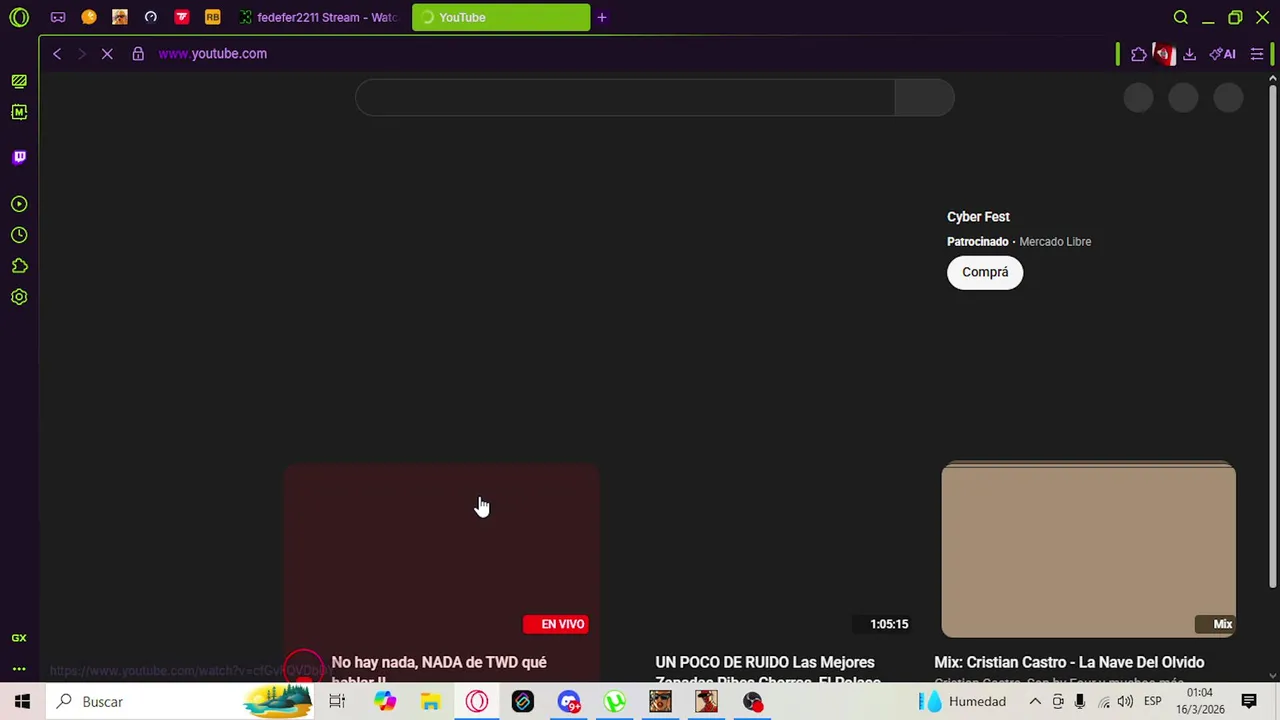The width and height of the screenshot is (1280, 720).
Task: Launch Copilot from the taskbar
Action: click(385, 702)
